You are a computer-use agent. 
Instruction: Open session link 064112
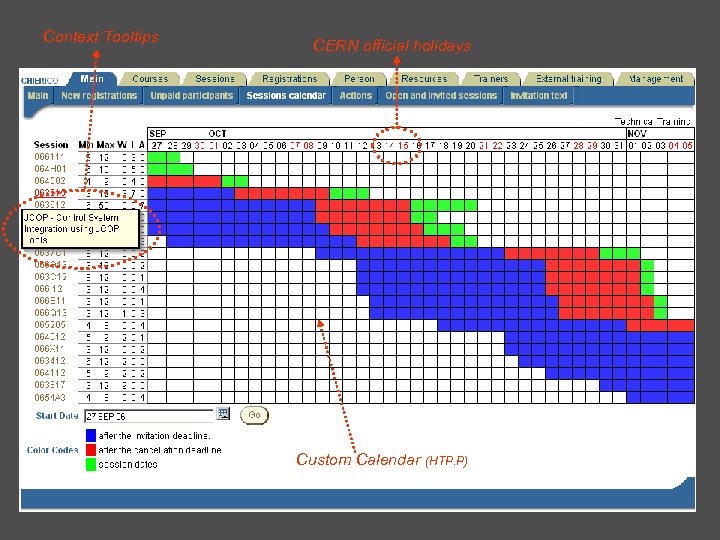[x=50, y=372]
